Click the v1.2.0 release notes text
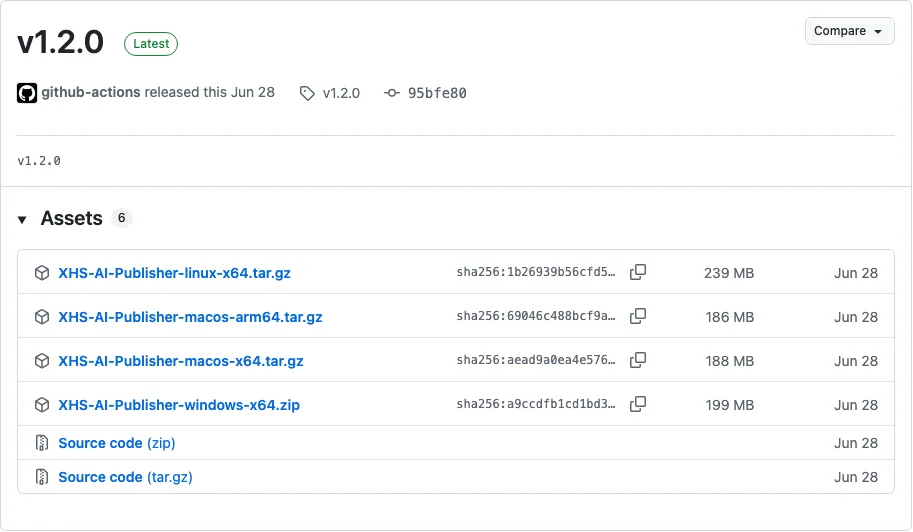The image size is (913, 532). [39, 161]
